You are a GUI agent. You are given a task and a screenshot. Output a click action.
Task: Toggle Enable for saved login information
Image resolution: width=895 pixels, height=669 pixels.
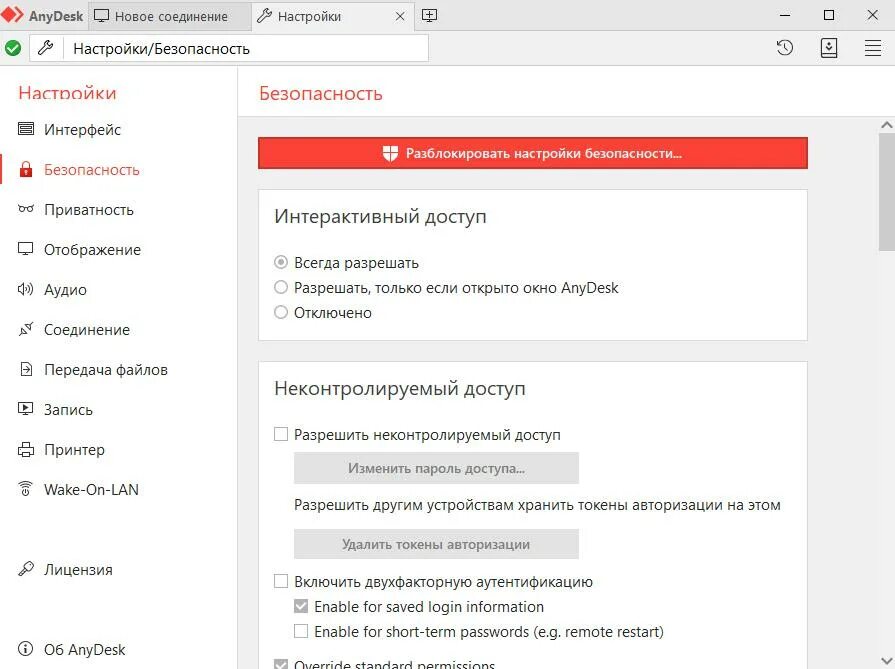301,606
